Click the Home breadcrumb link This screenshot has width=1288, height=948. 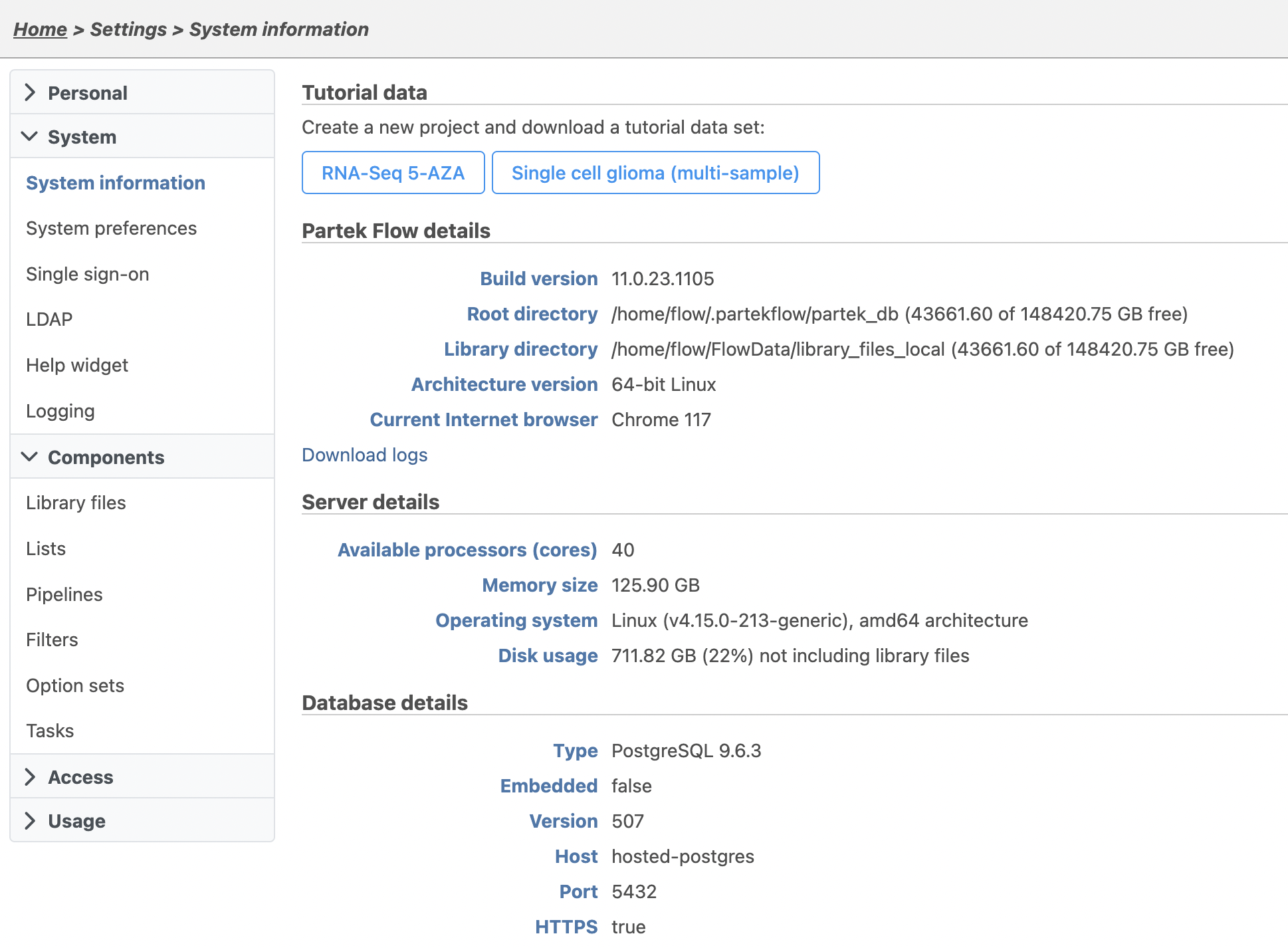coord(40,29)
